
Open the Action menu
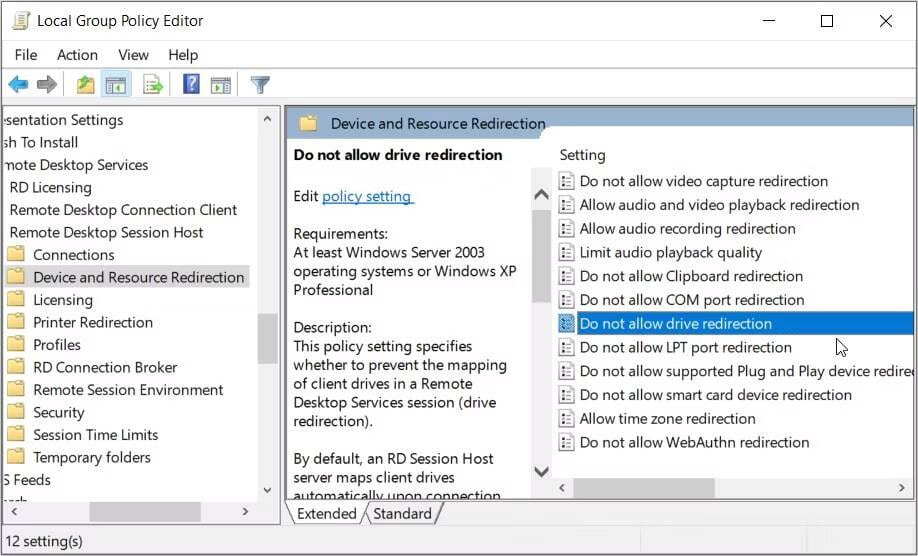pos(77,55)
